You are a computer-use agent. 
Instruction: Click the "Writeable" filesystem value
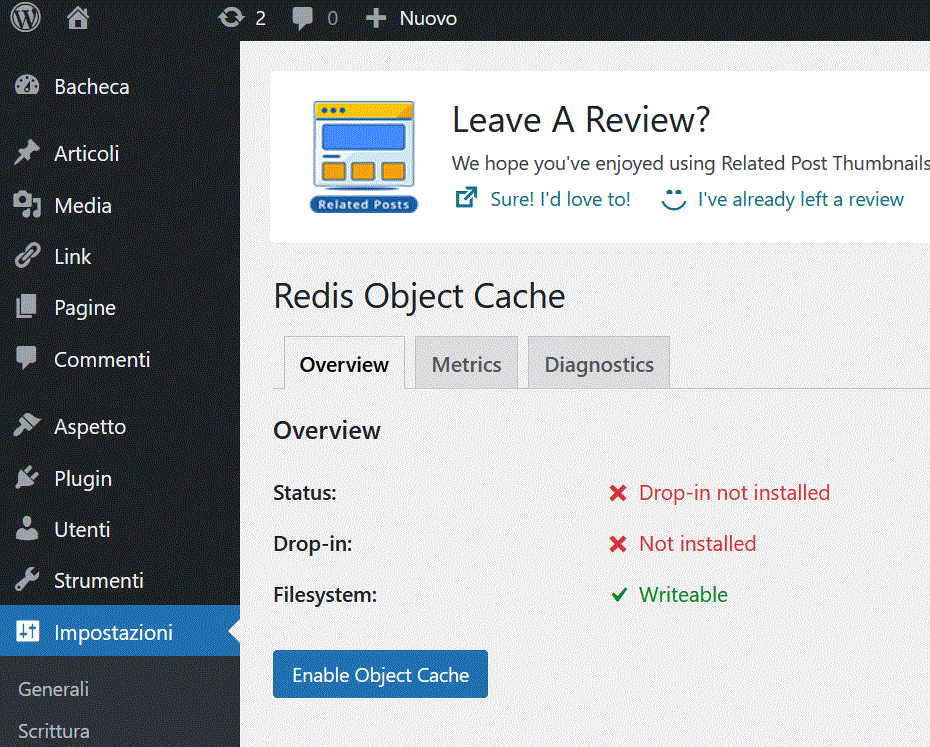(683, 595)
